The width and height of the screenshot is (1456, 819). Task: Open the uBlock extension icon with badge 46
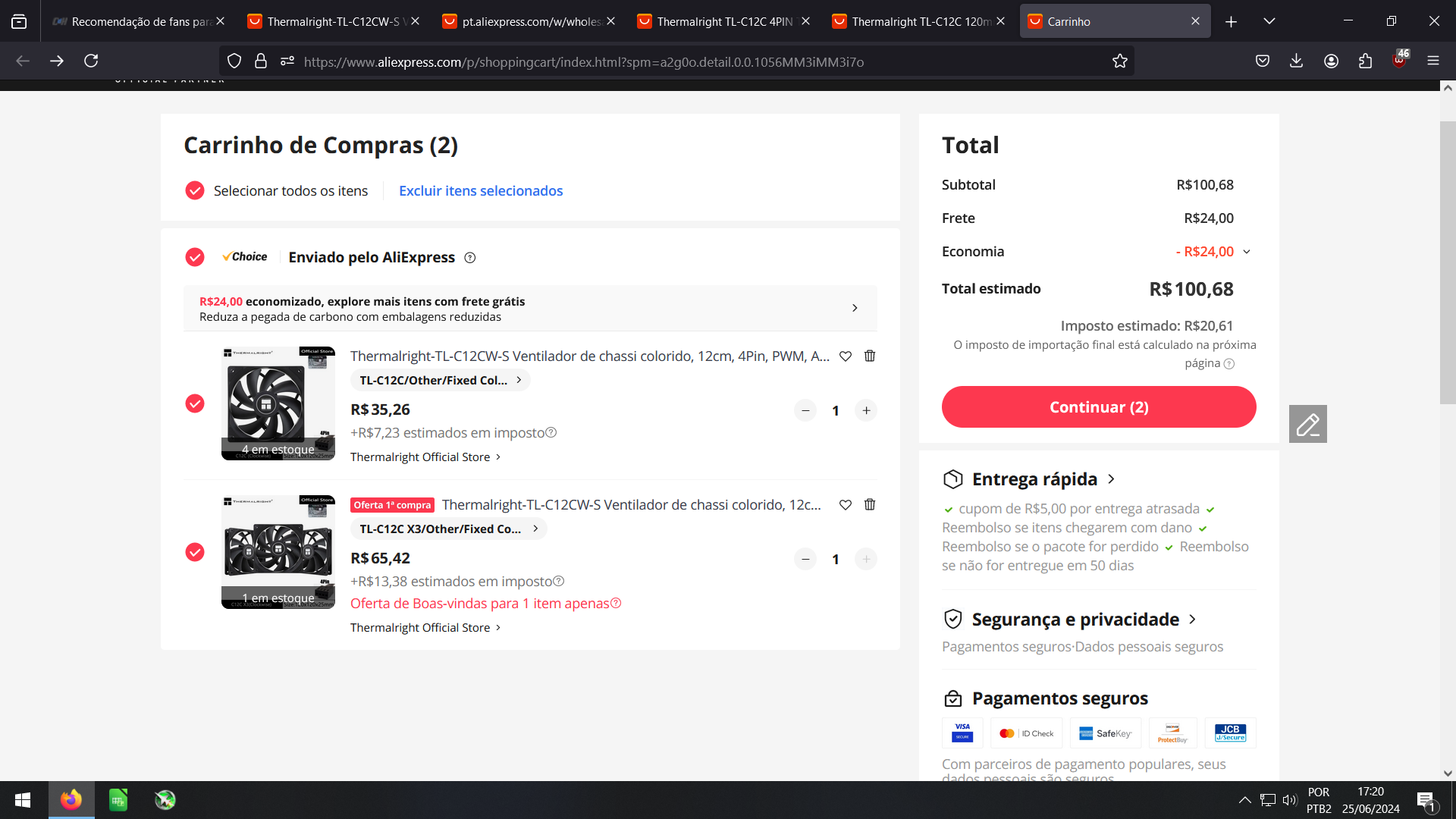coord(1400,60)
